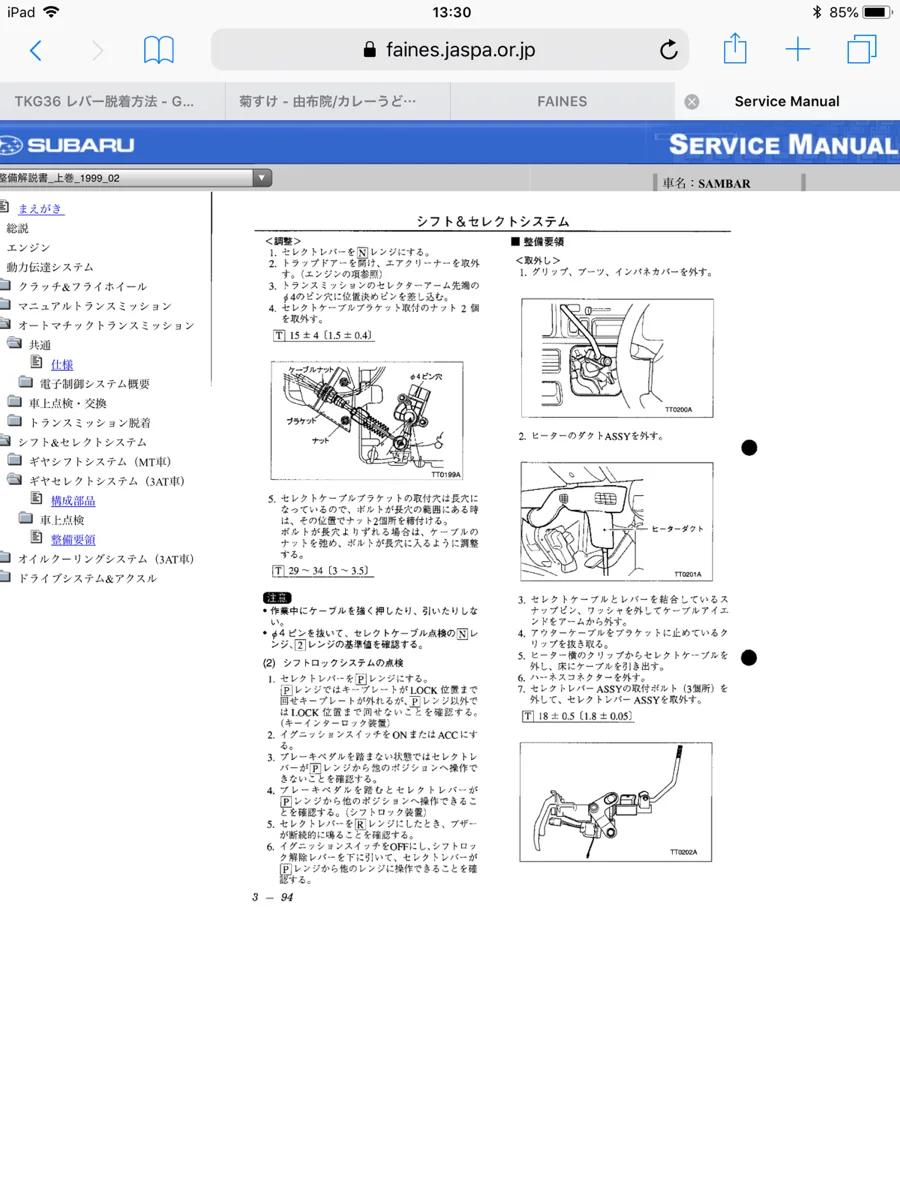Tap the battery indicator icon
The height and width of the screenshot is (1200, 900).
coord(877,12)
